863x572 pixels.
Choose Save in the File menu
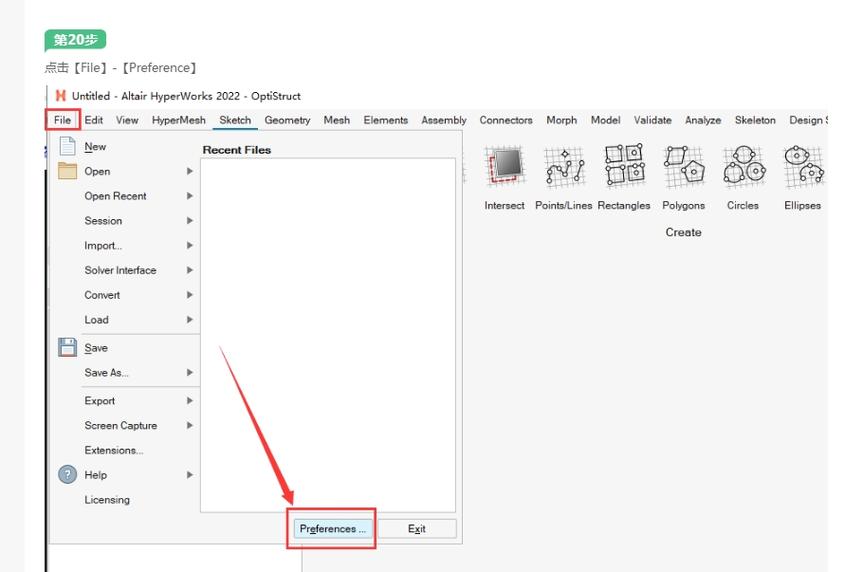point(96,348)
